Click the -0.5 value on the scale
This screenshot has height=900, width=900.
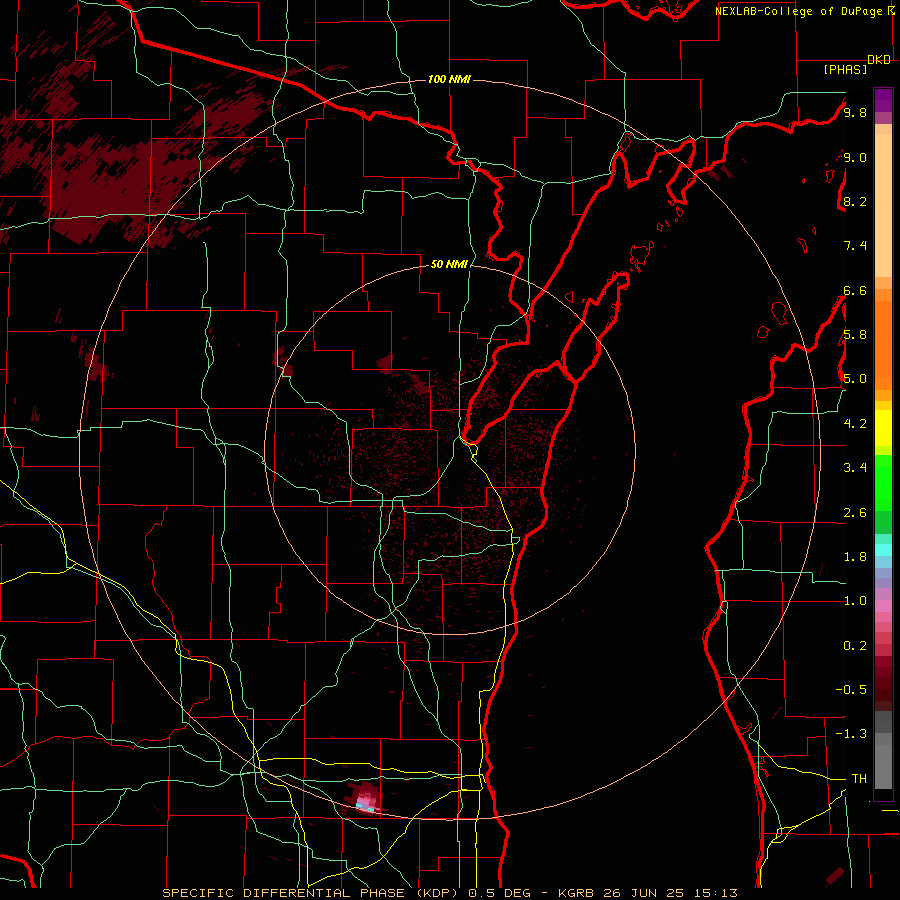coord(851,689)
